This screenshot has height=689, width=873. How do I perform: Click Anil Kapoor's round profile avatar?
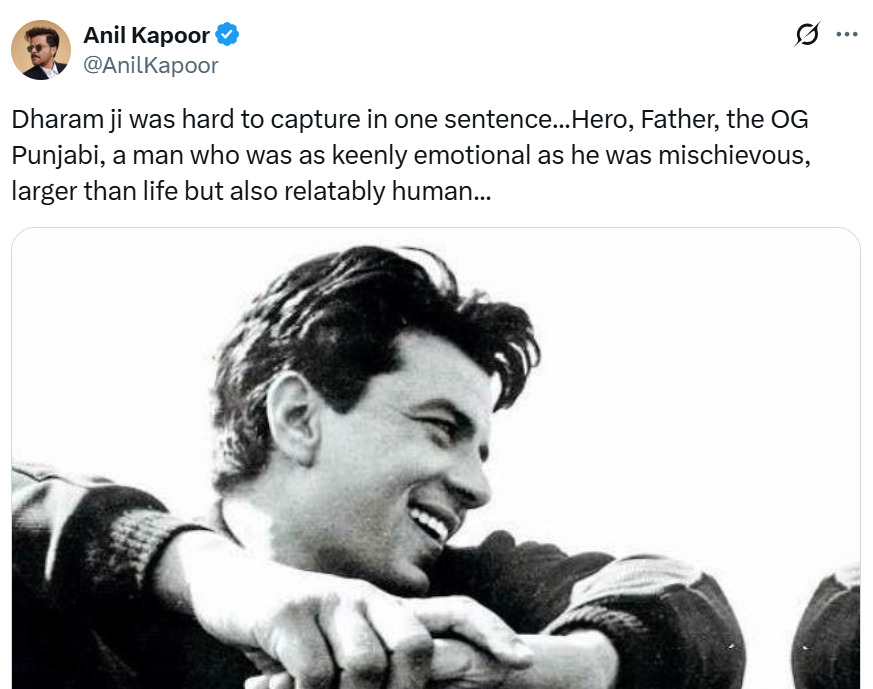pyautogui.click(x=40, y=50)
